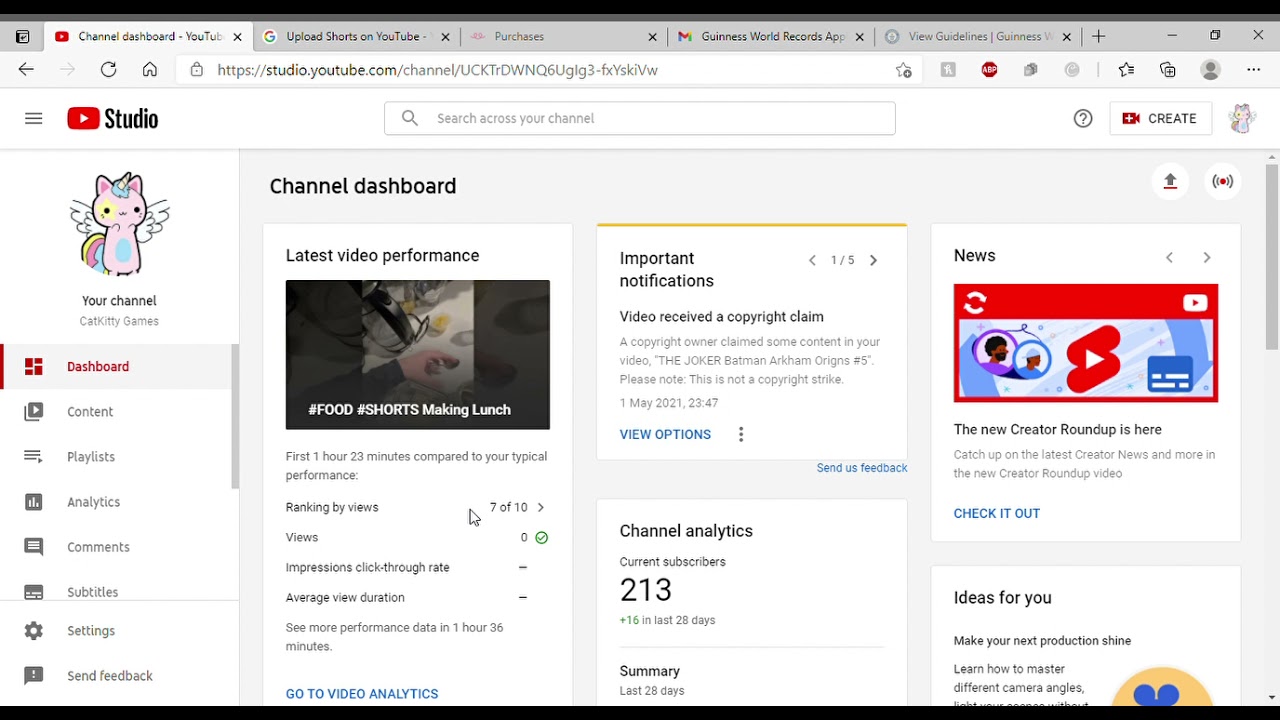Reload the page with the refresh icon
Viewport: 1280px width, 720px height.
click(108, 69)
